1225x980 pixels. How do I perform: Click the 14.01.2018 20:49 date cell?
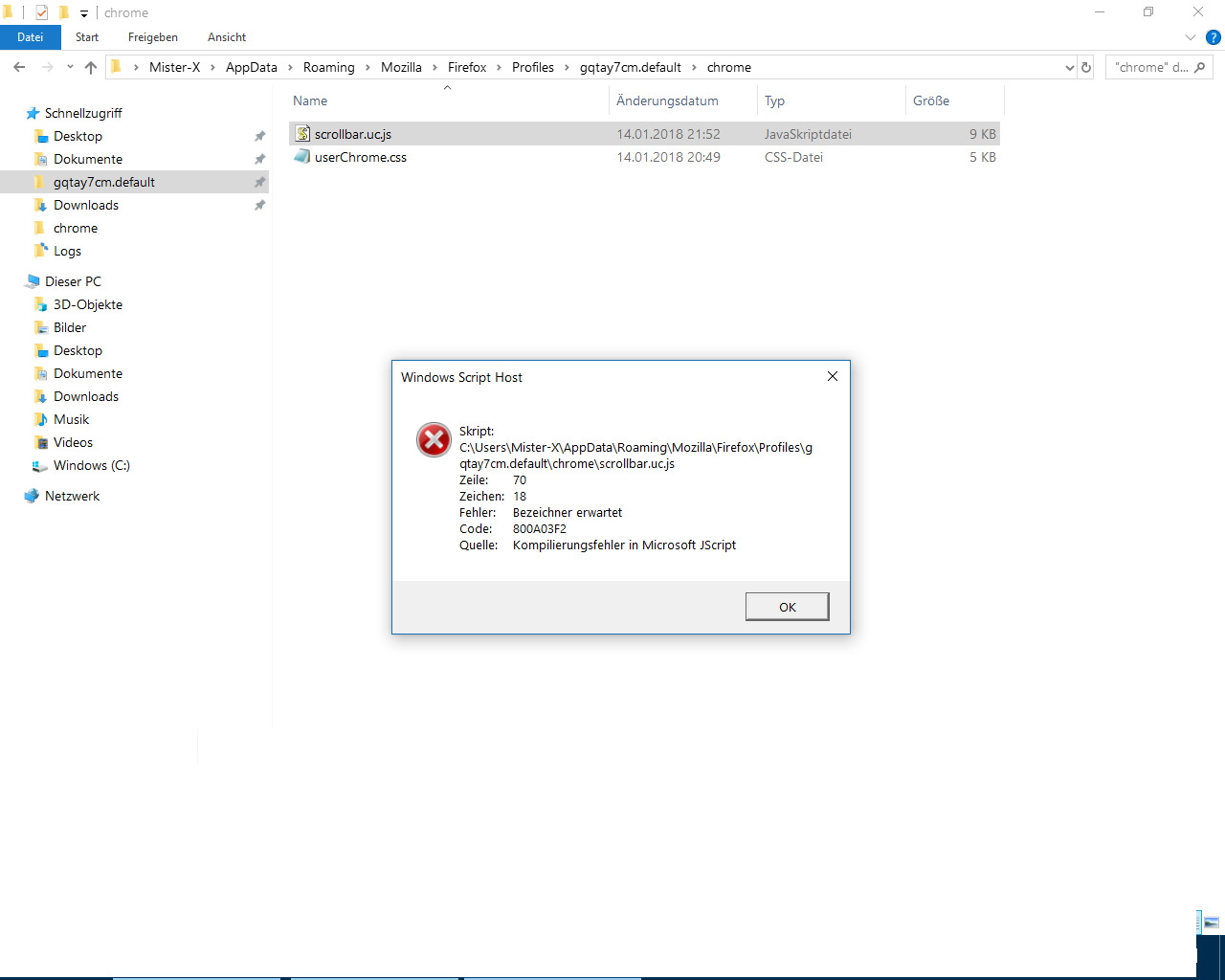click(668, 157)
